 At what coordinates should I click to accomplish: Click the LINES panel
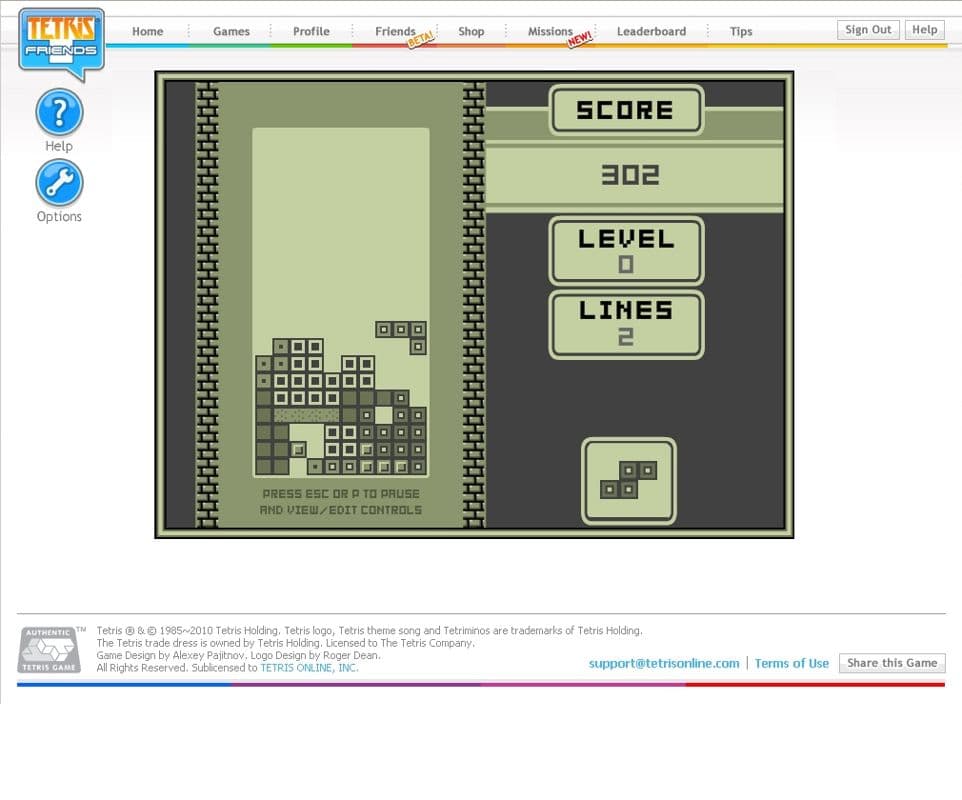click(x=626, y=325)
